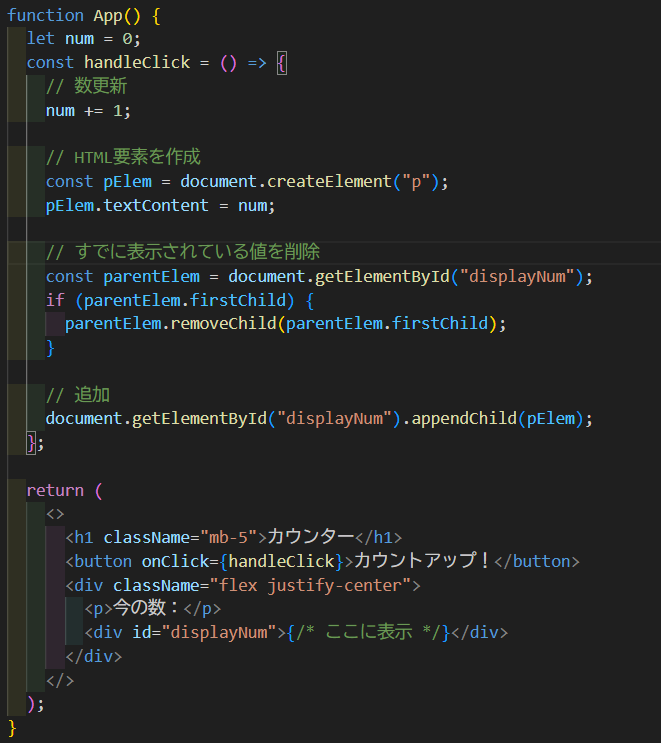
Task: Click the id attribute on the inner div
Action: (142, 633)
